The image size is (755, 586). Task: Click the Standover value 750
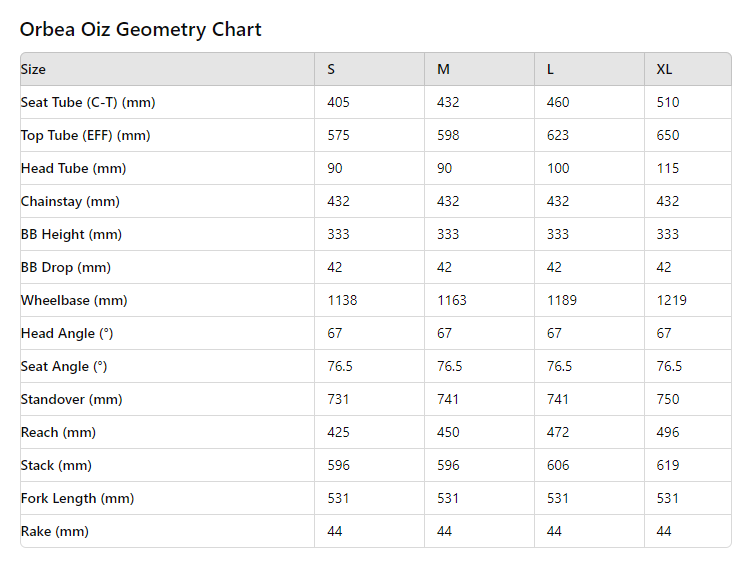667,399
